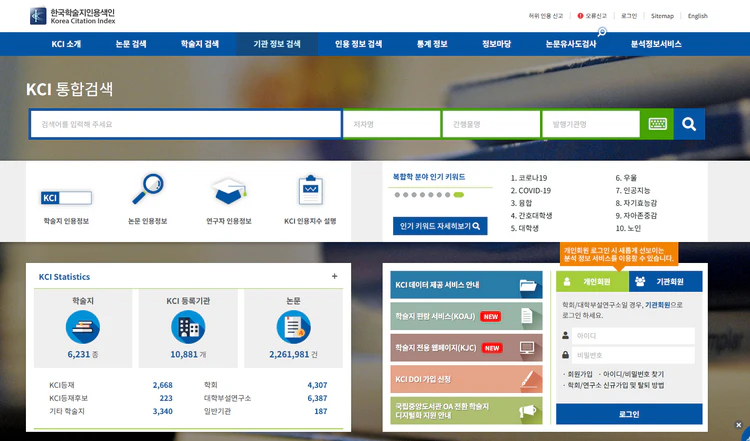Screen dimensions: 750x441
Task: Click user icon beside 아이디 field
Action: tap(565, 335)
